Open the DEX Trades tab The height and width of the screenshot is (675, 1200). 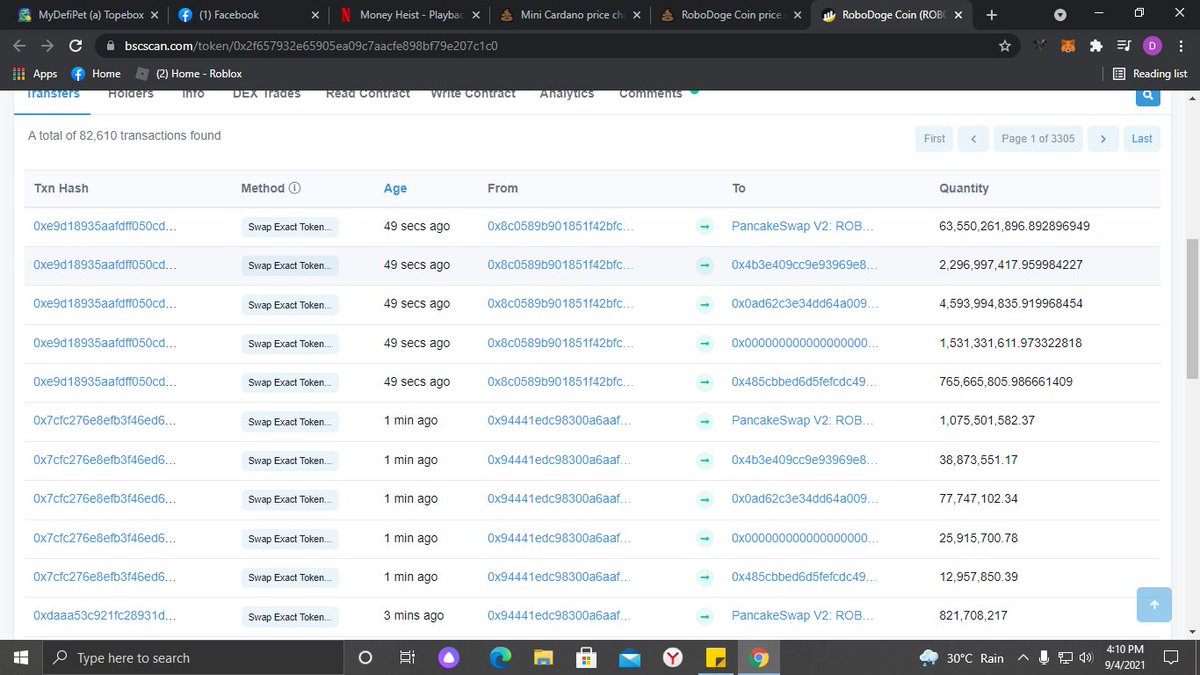pos(266,94)
